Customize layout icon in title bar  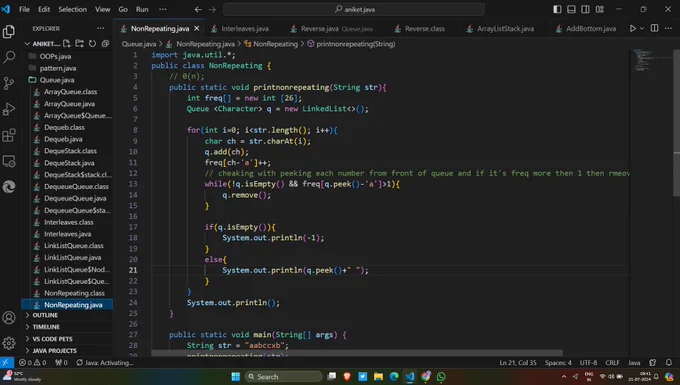[600, 9]
